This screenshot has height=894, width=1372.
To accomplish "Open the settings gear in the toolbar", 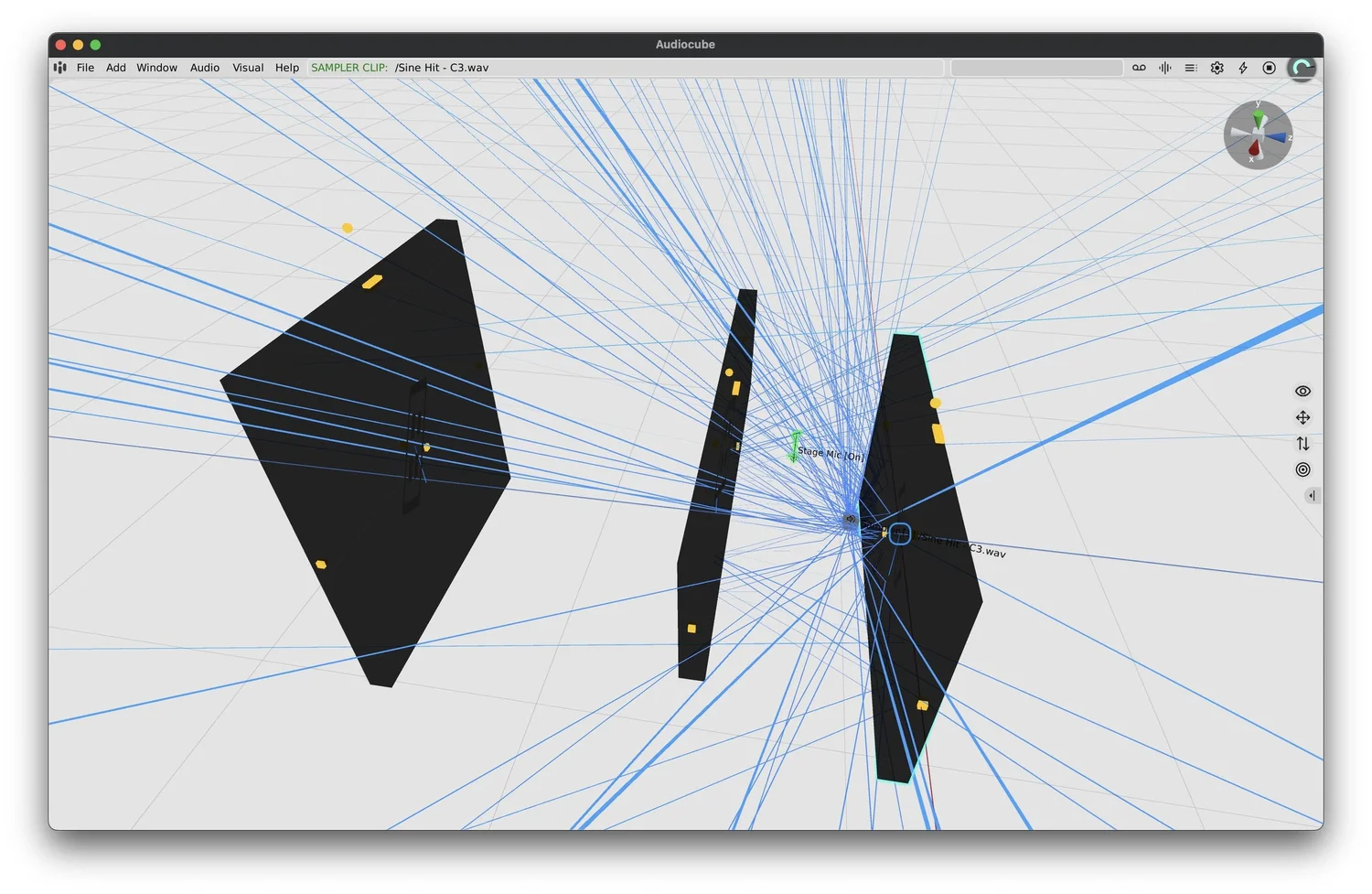I will pos(1217,68).
